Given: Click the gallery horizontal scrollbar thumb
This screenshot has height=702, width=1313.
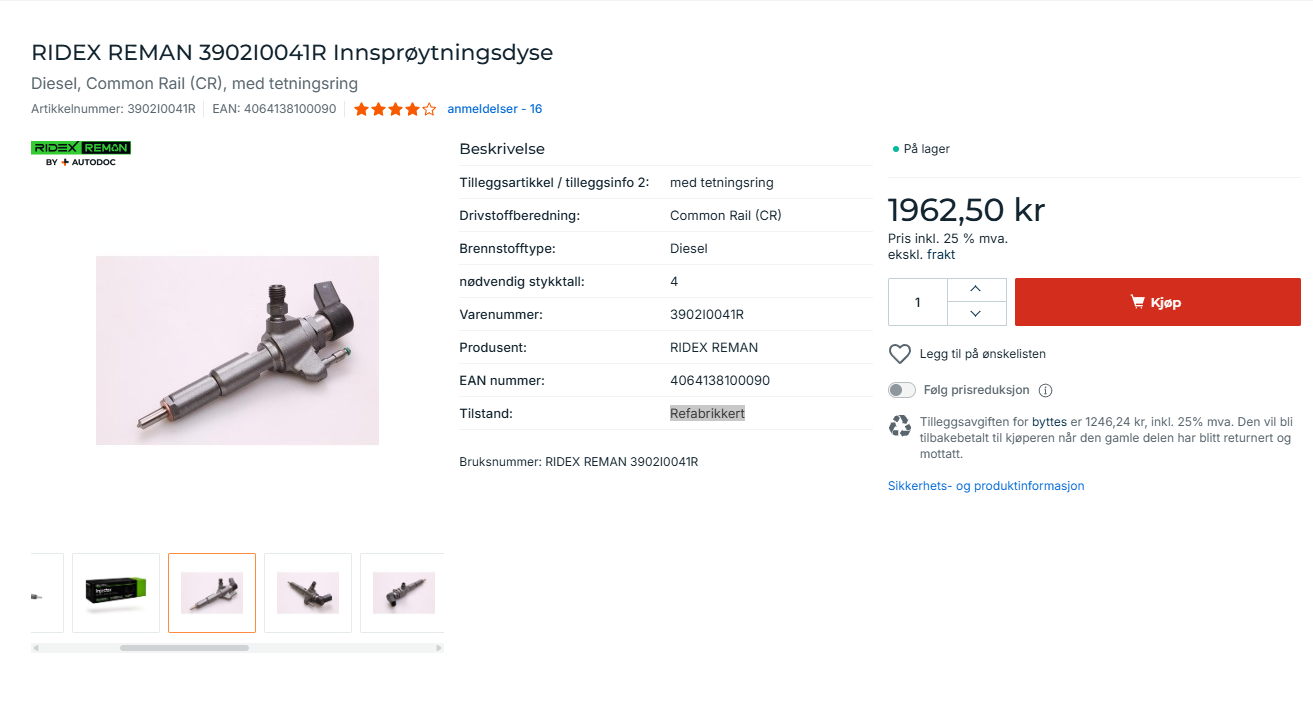Looking at the screenshot, I should point(184,648).
